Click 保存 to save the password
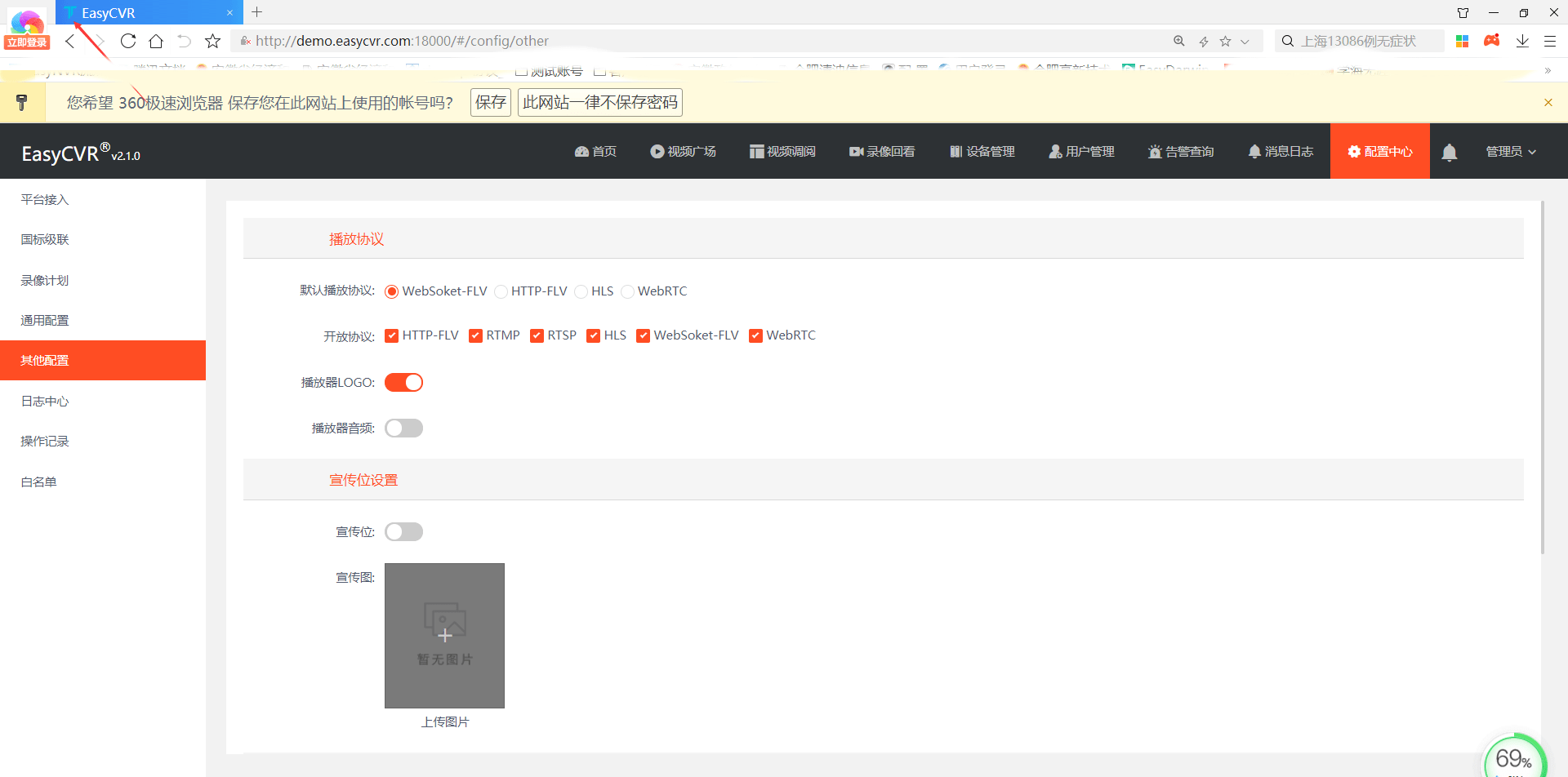1568x777 pixels. pyautogui.click(x=491, y=102)
